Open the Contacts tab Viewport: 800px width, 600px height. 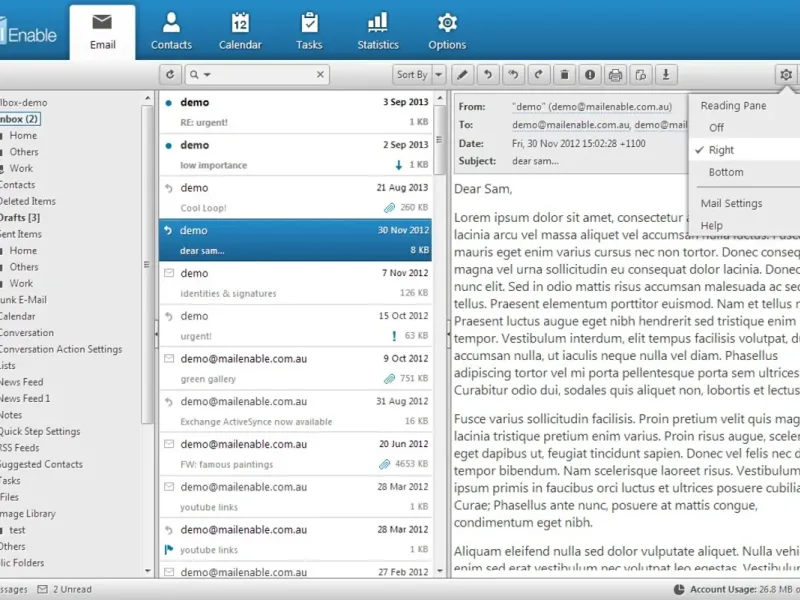click(171, 33)
